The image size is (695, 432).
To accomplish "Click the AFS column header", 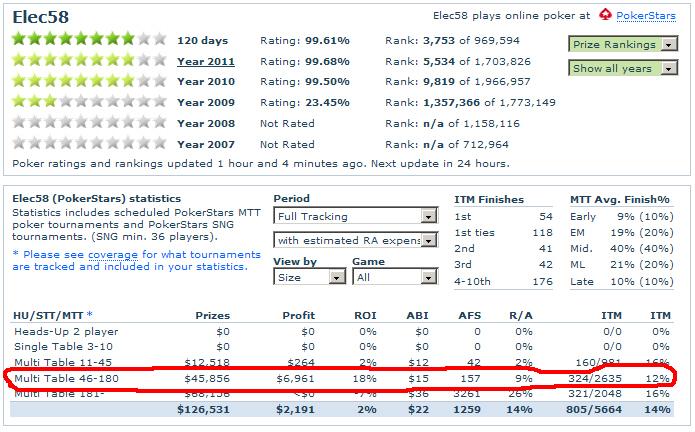I will pos(470,315).
